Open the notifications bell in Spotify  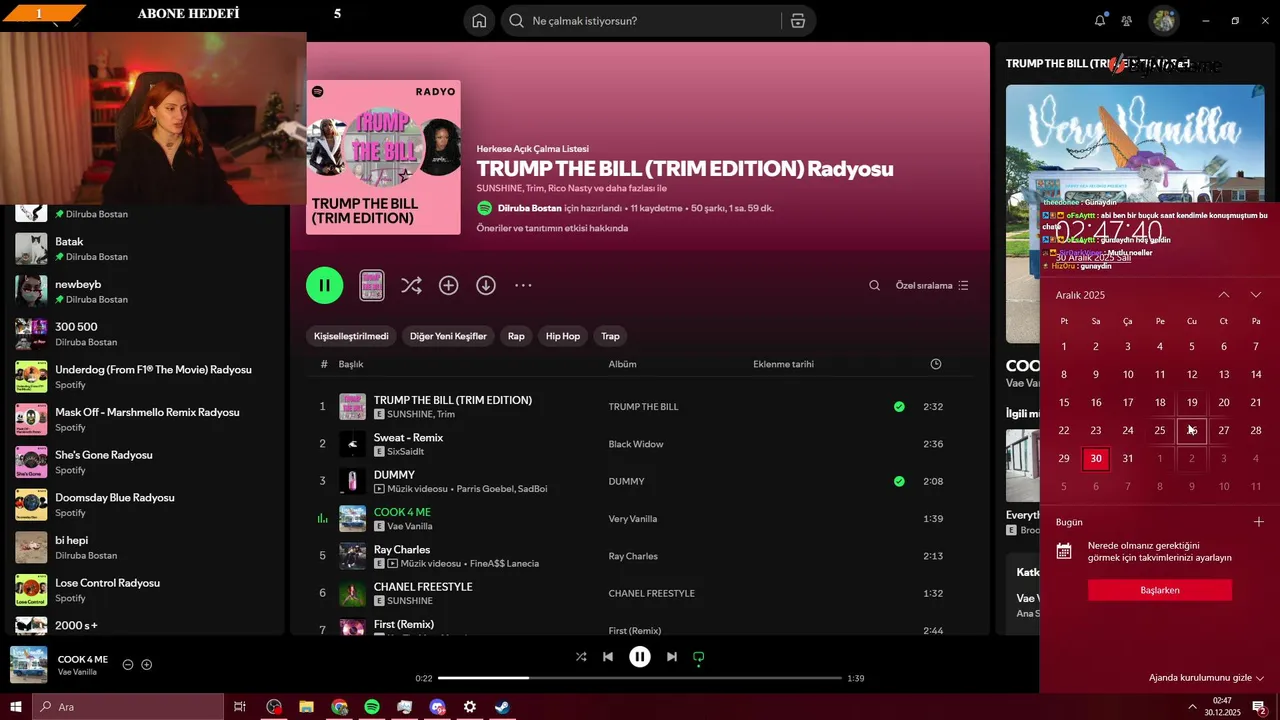pyautogui.click(x=1100, y=21)
